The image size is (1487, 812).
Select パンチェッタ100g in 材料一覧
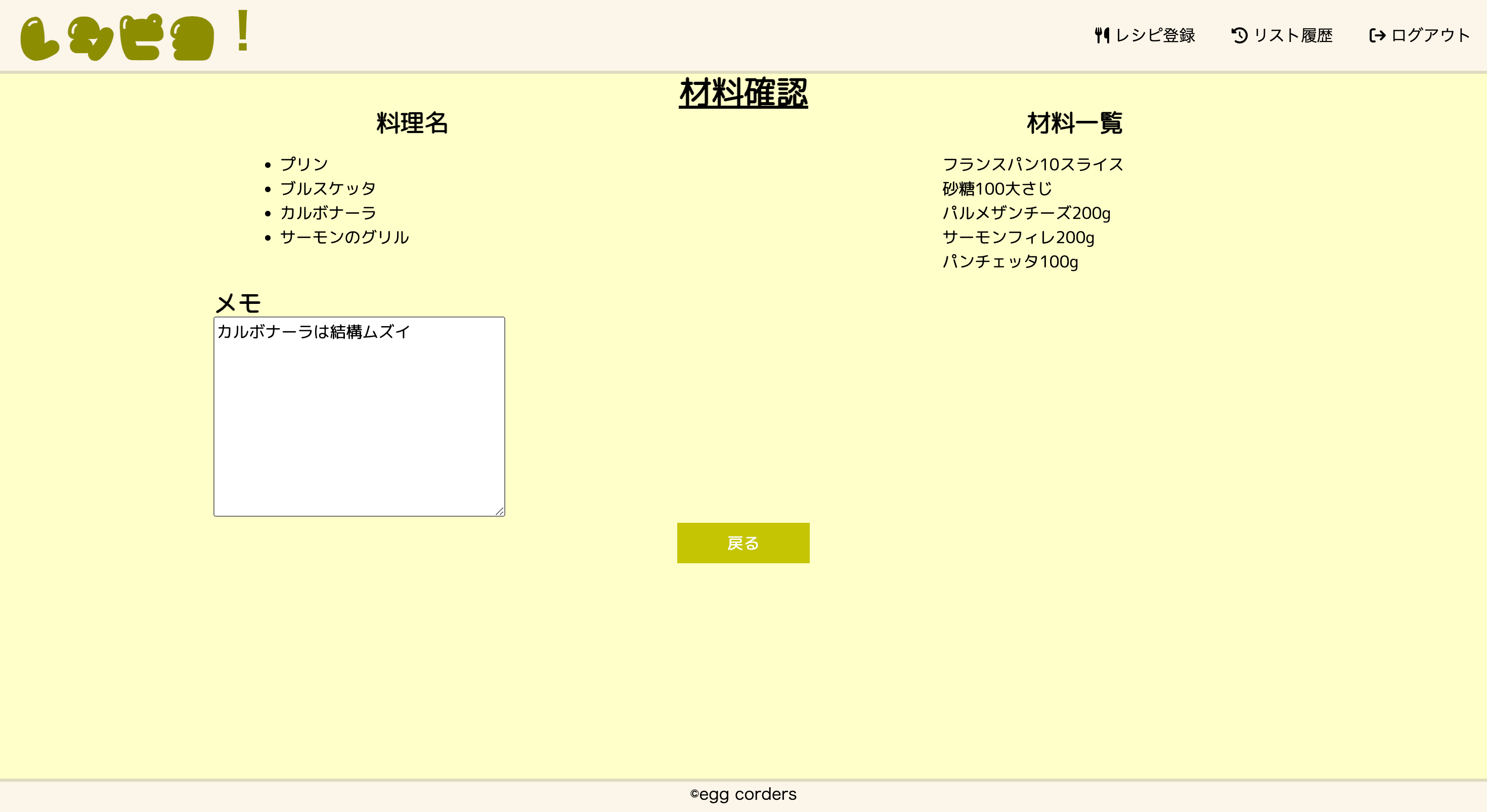tap(1010, 262)
